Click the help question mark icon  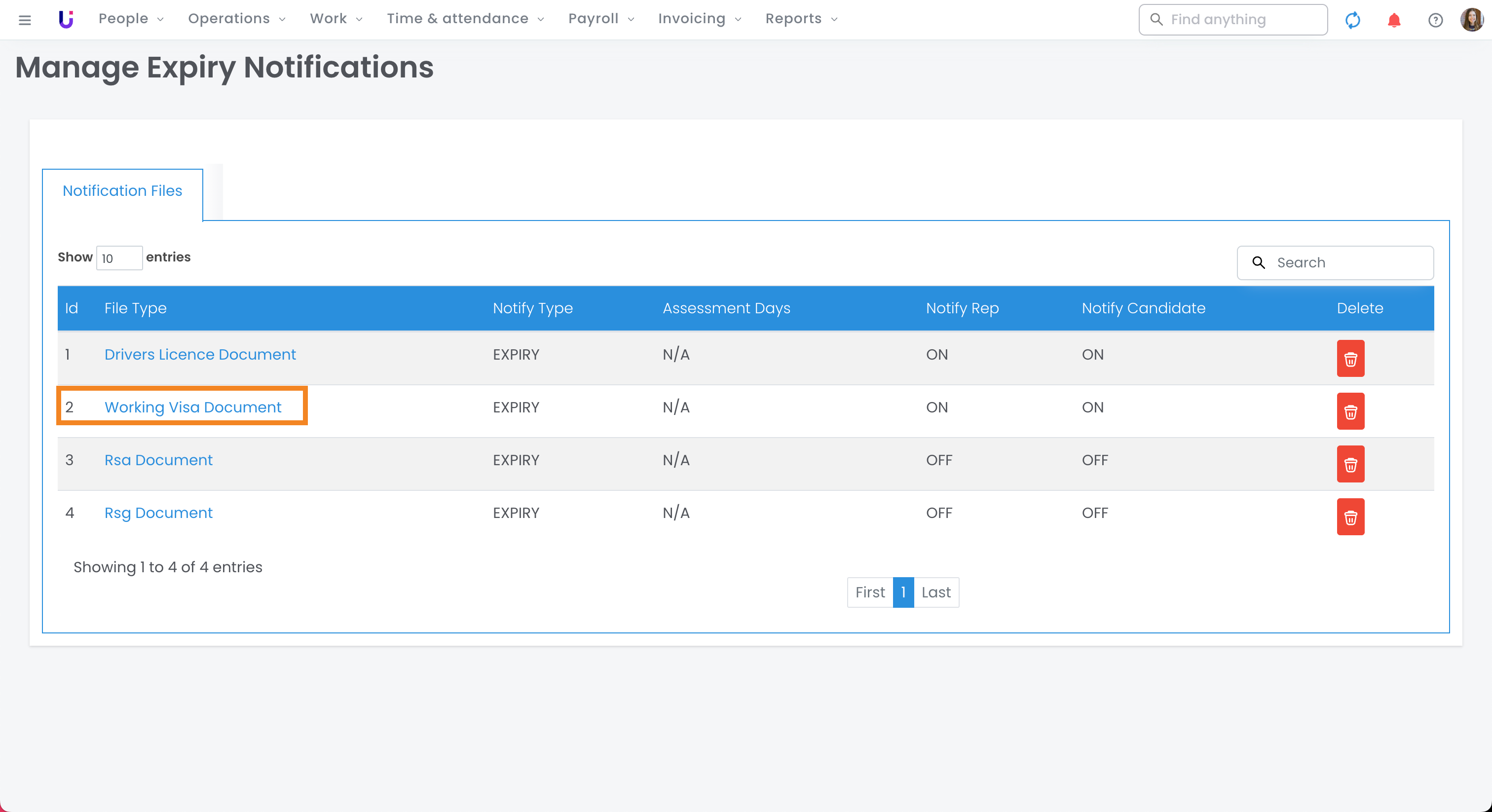click(1435, 20)
